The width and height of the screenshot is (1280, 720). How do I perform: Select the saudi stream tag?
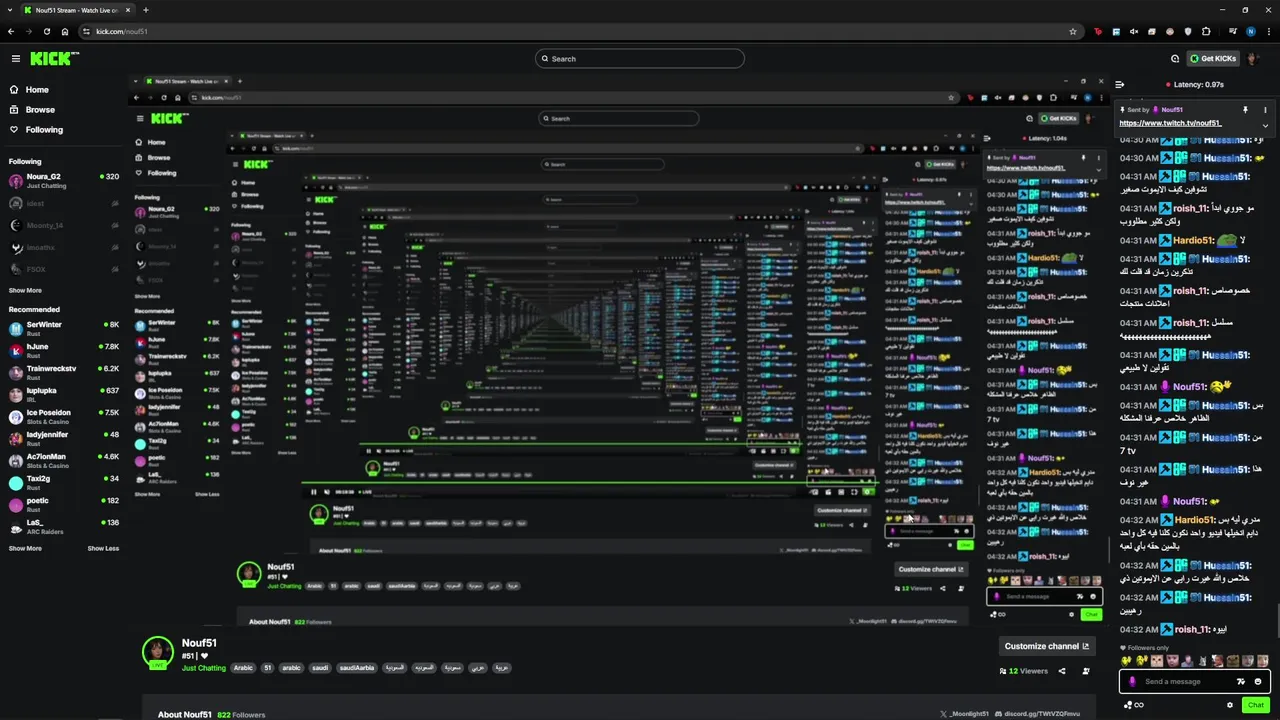point(320,668)
